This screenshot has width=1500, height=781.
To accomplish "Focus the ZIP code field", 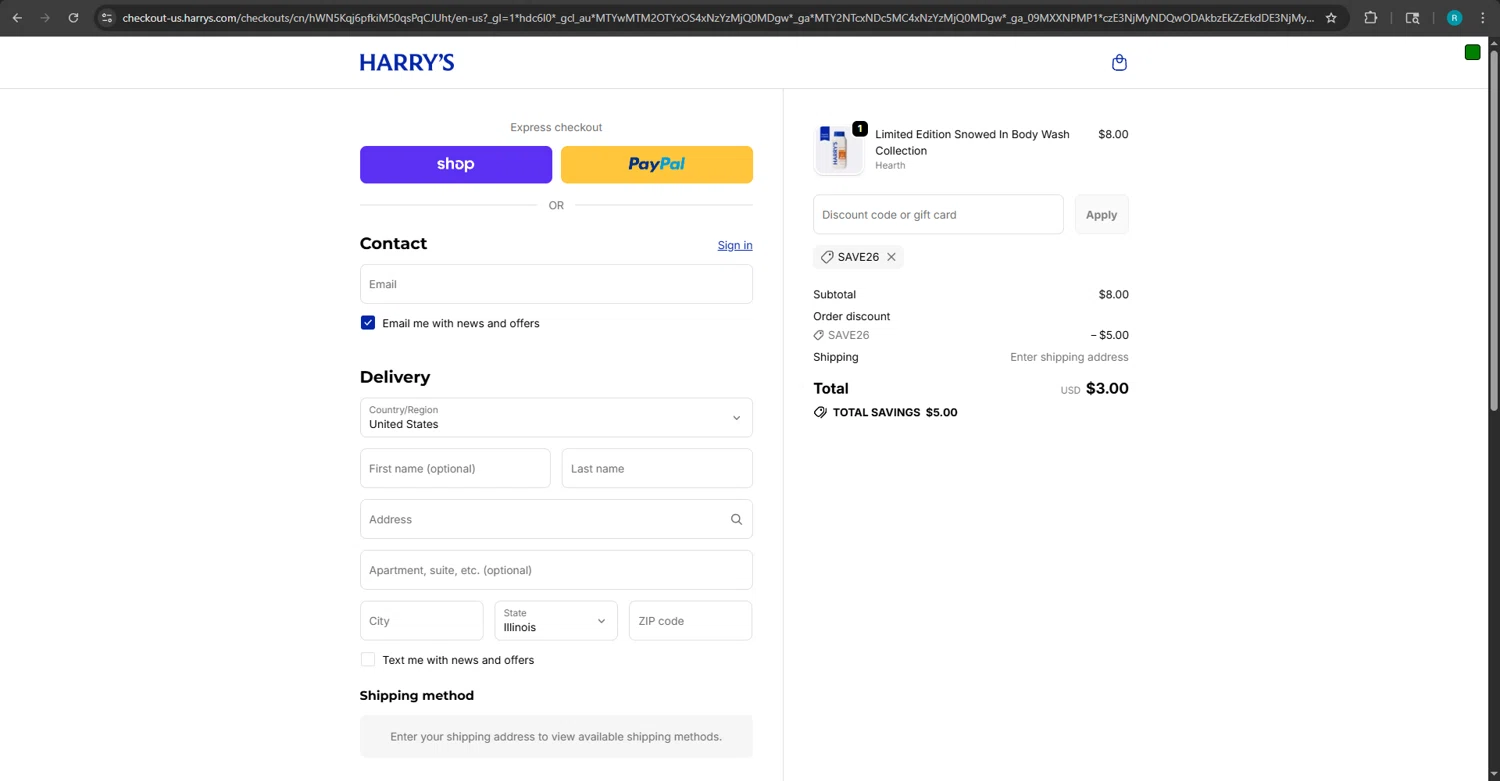I will 690,621.
